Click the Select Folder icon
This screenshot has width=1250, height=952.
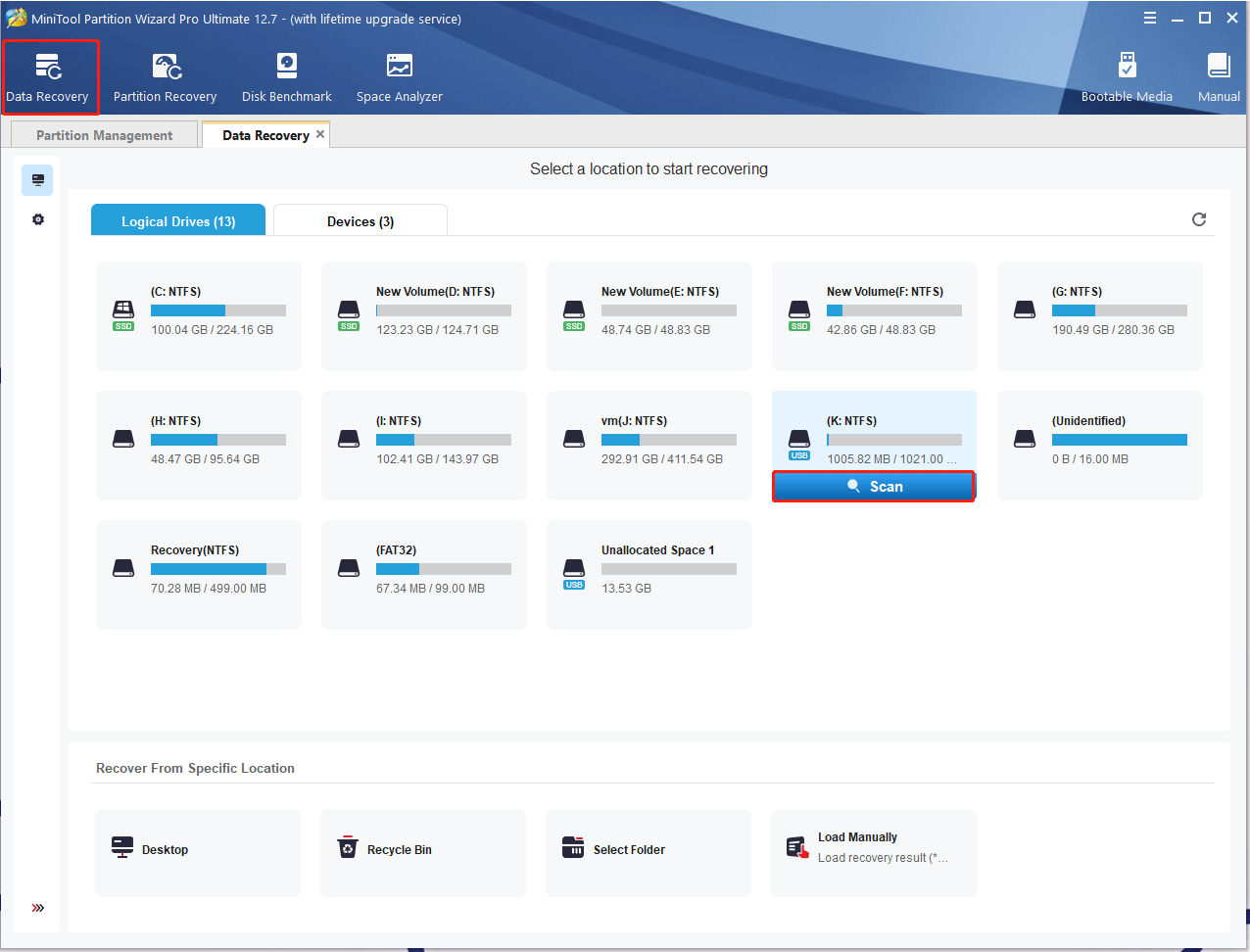(573, 847)
